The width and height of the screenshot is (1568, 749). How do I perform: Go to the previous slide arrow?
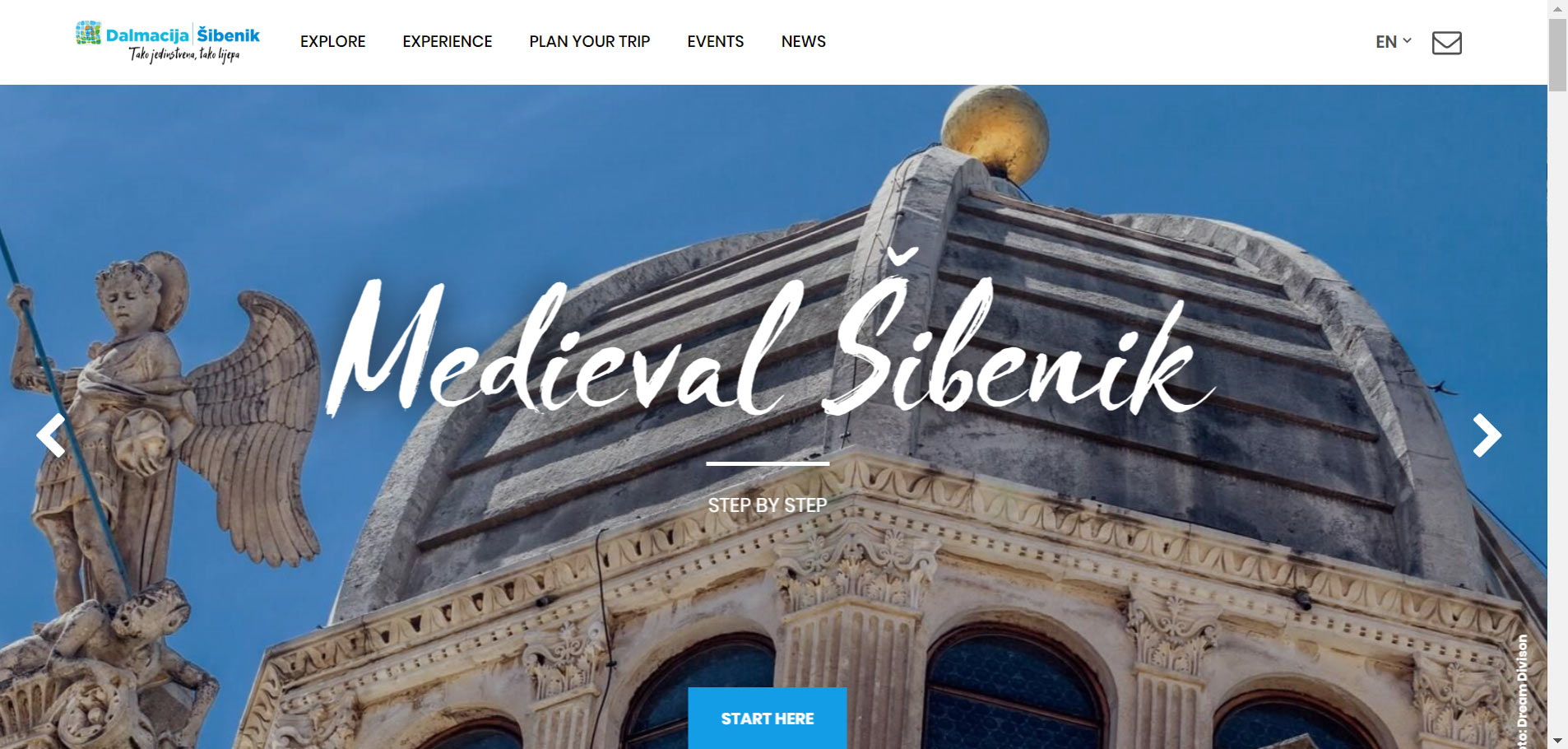click(x=51, y=435)
